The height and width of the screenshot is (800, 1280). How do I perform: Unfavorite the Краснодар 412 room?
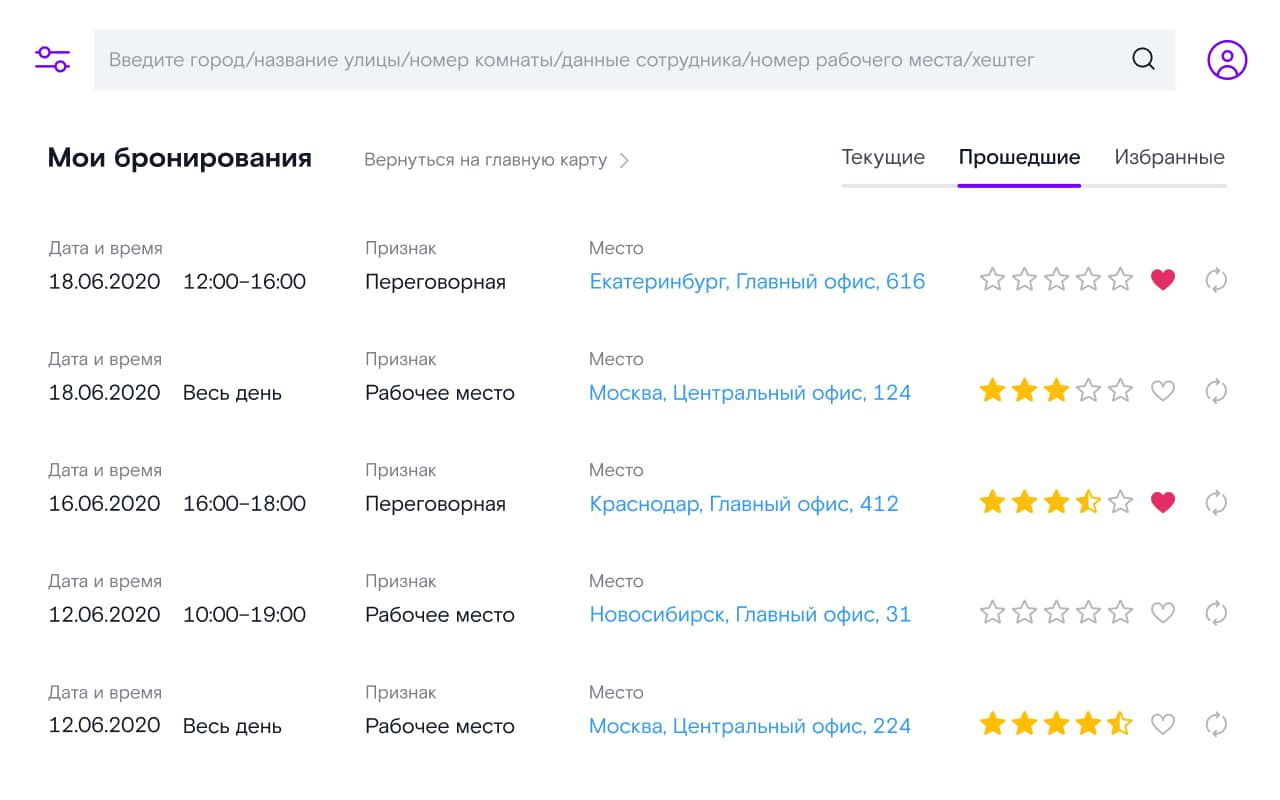1162,502
